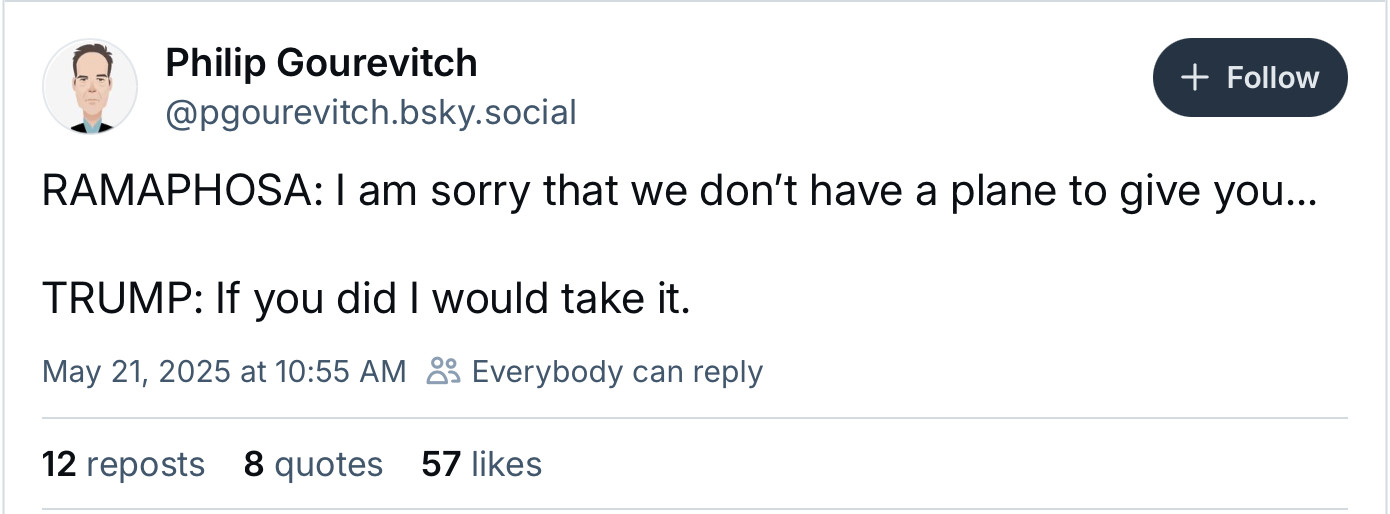The width and height of the screenshot is (1390, 514).
Task: Open the May 21, 2025 timestamp
Action: tap(224, 372)
